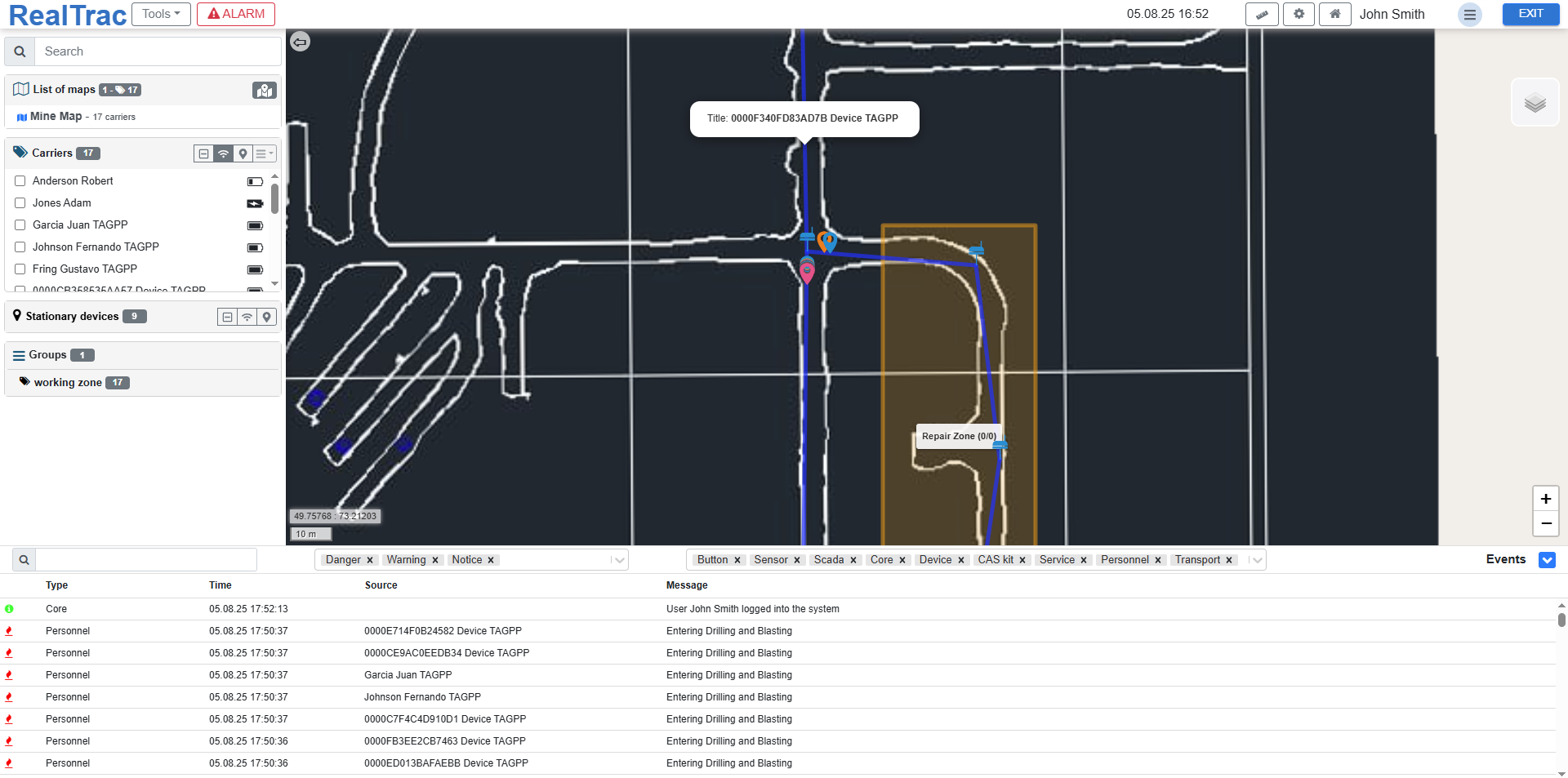Remove the Danger filter tag

pyautogui.click(x=370, y=560)
